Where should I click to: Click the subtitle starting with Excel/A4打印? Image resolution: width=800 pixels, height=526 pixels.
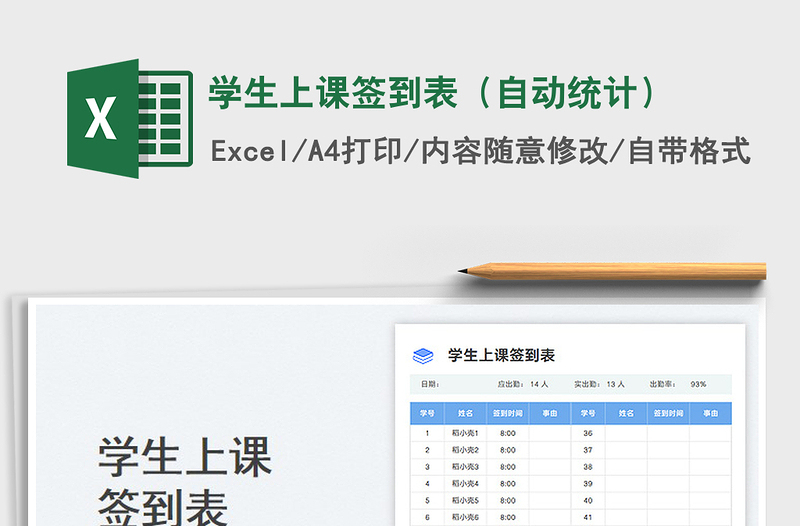pyautogui.click(x=480, y=151)
